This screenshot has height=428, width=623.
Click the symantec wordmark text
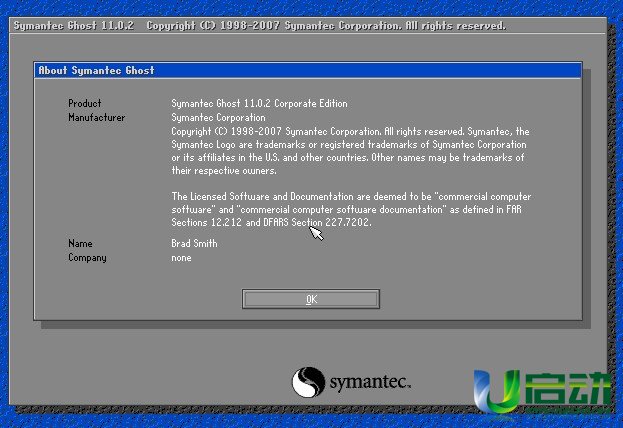(x=370, y=382)
